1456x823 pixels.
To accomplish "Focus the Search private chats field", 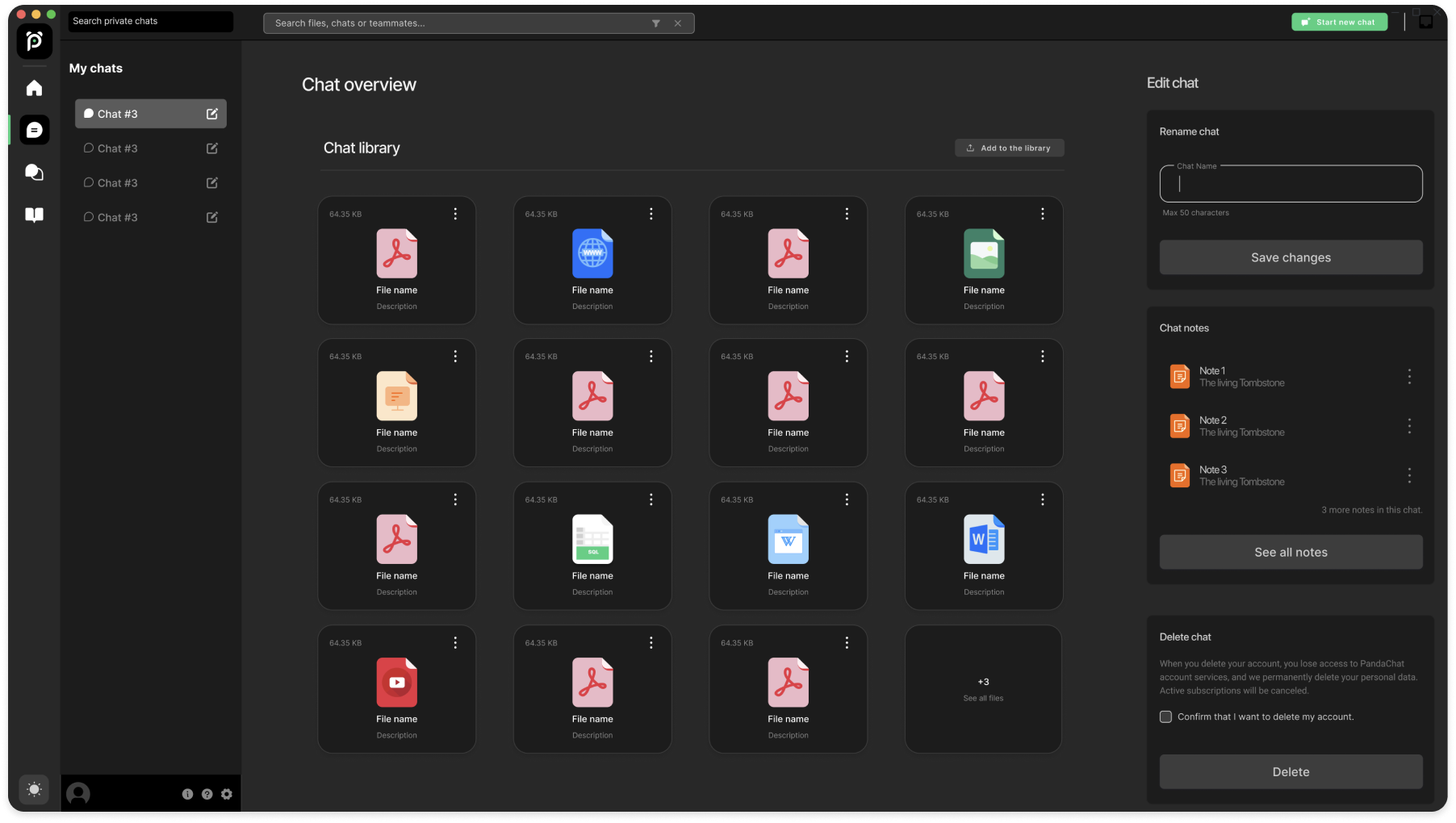I will pos(151,21).
